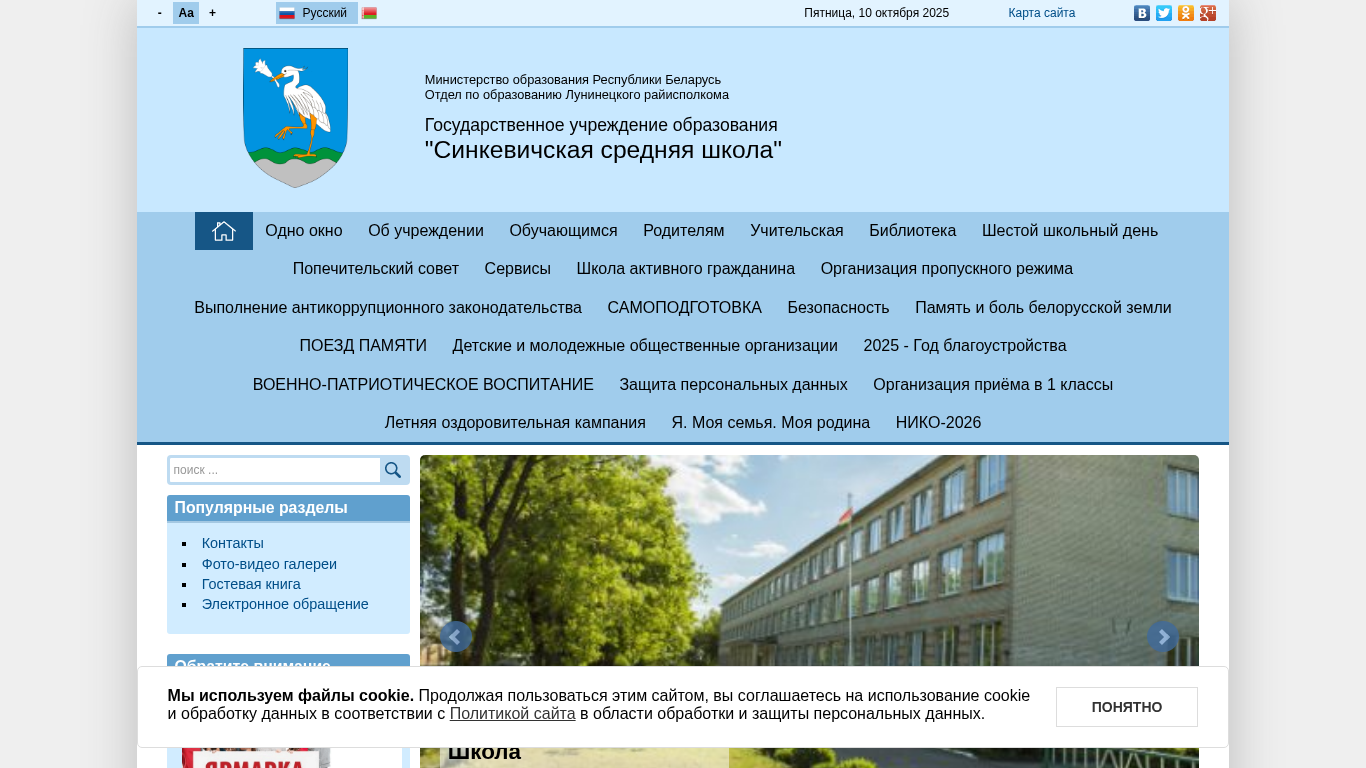Reset font size with the Aa button
The height and width of the screenshot is (768, 1366).
coord(186,13)
